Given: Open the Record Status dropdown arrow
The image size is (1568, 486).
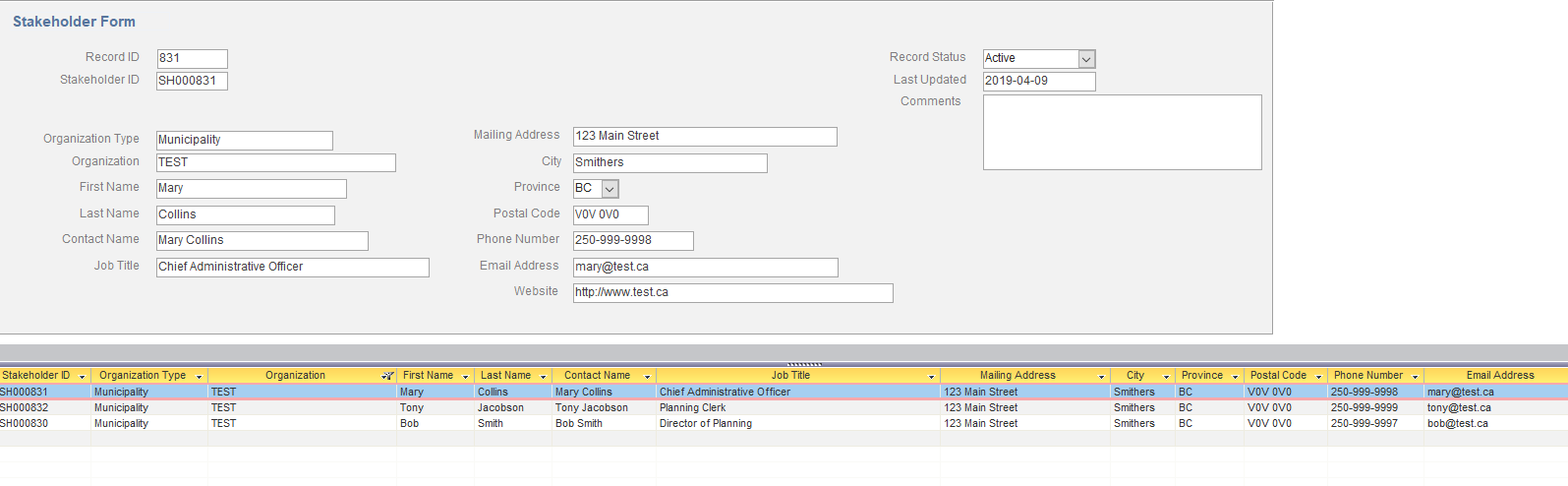Looking at the screenshot, I should pyautogui.click(x=1086, y=59).
